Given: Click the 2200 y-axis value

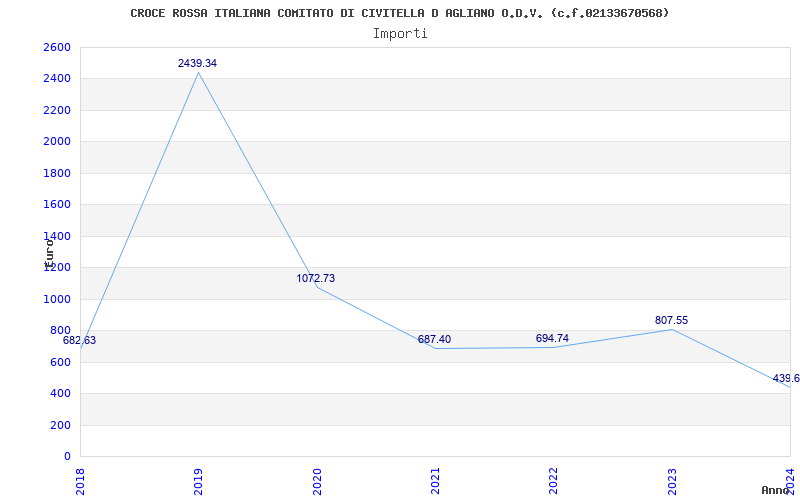Looking at the screenshot, I should click(x=57, y=110).
